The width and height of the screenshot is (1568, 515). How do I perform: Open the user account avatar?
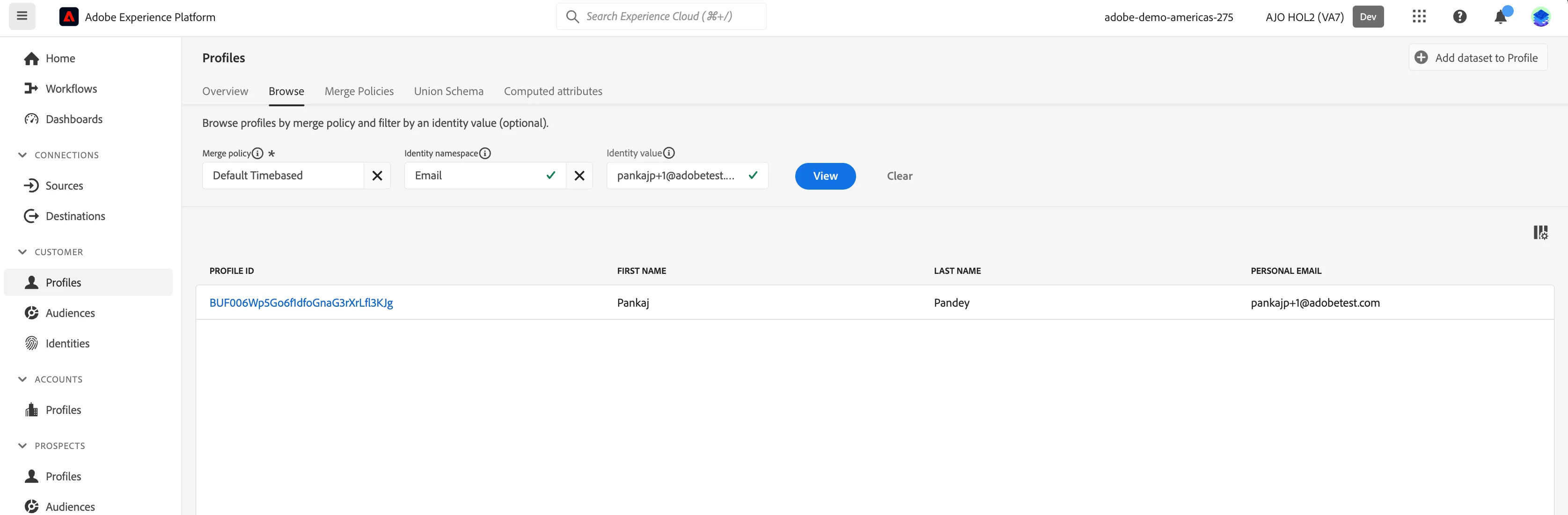1540,16
